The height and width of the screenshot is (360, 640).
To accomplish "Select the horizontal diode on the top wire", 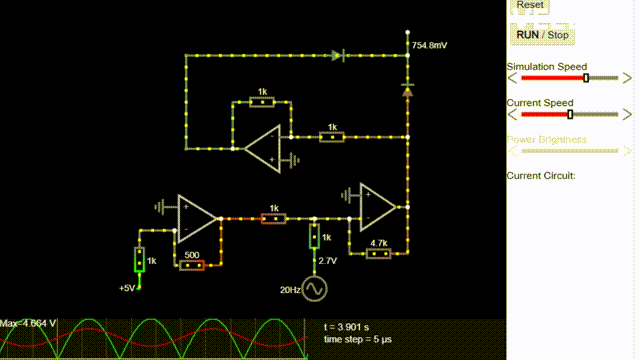I will (338, 56).
